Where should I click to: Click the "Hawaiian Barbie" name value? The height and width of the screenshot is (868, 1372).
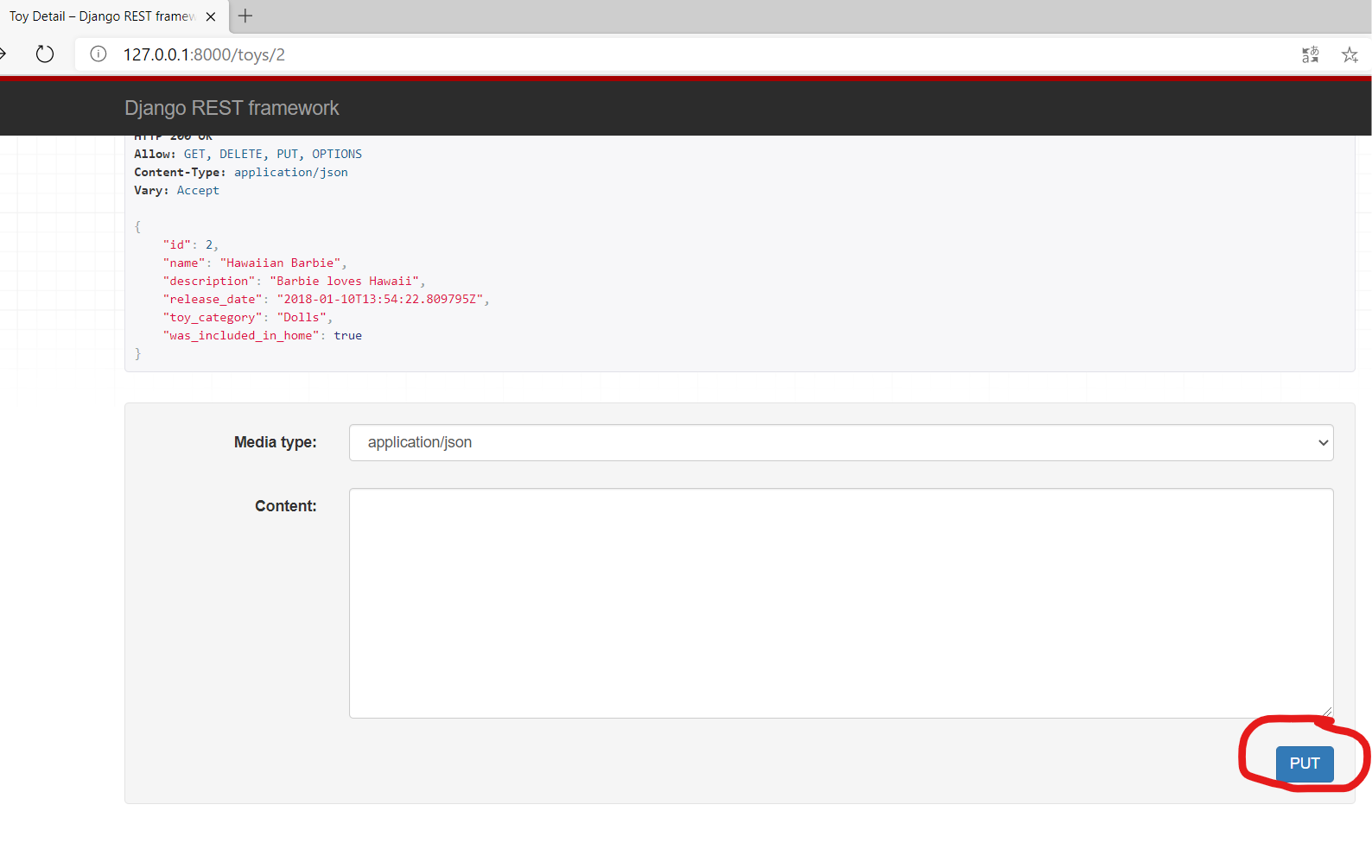click(281, 263)
